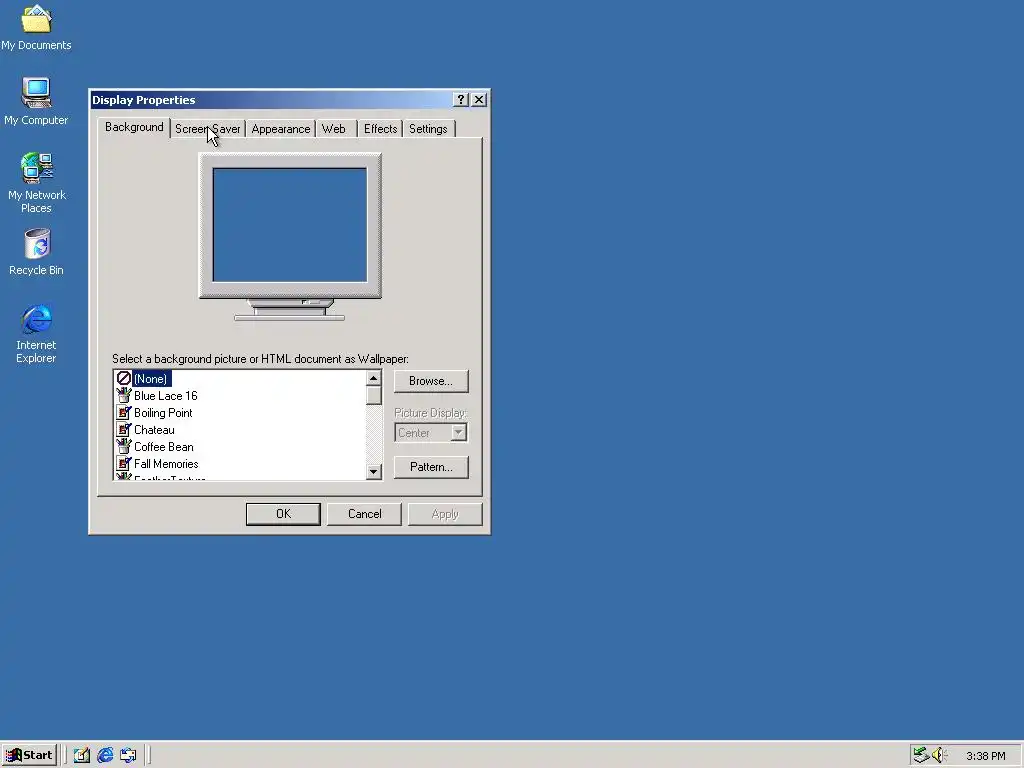Click the monitor preview image
Viewport: 1024px width, 768px height.
(x=290, y=236)
